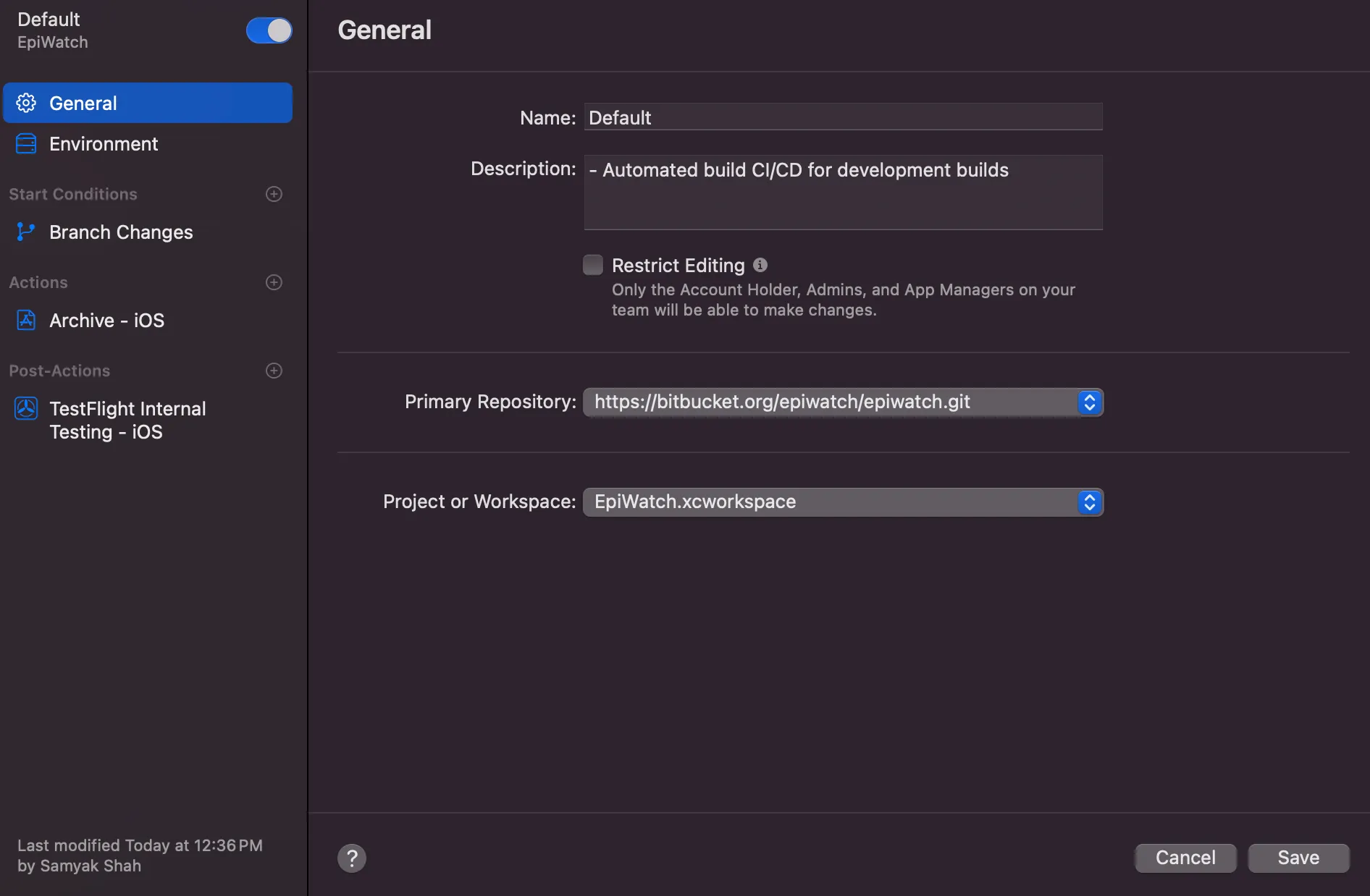Viewport: 1370px width, 896px height.
Task: Click the info icon beside Restrict Editing
Action: [x=760, y=265]
